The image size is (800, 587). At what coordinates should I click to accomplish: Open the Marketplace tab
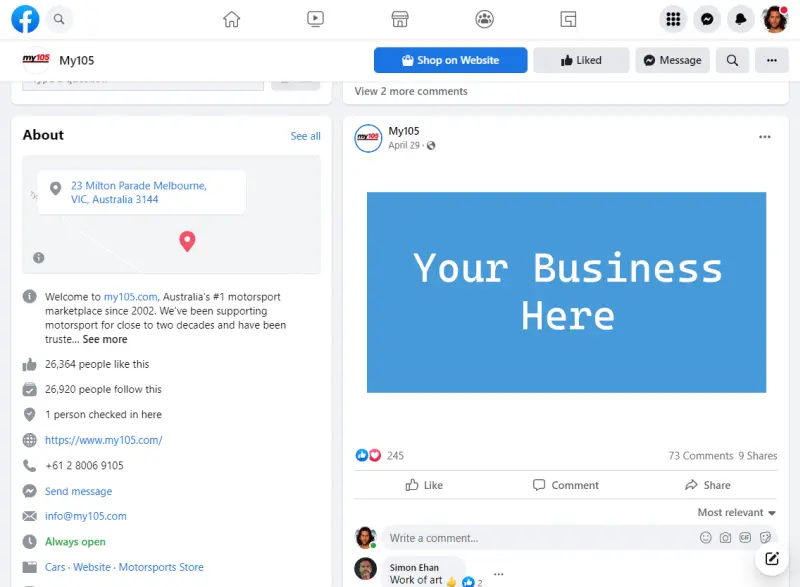pyautogui.click(x=400, y=19)
